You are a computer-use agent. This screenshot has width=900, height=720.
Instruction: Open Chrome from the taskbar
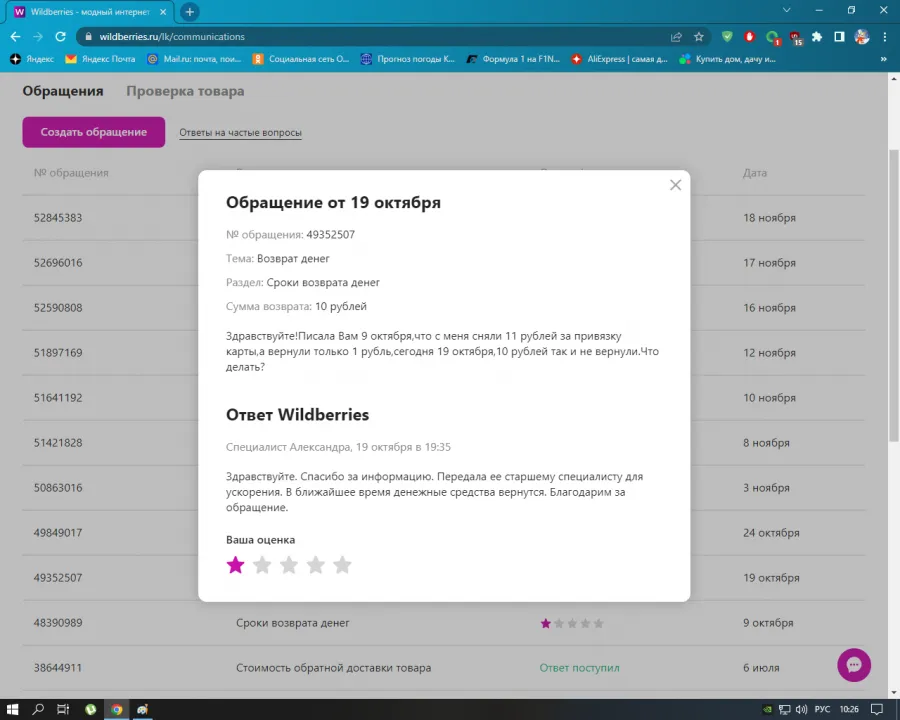[x=117, y=710]
